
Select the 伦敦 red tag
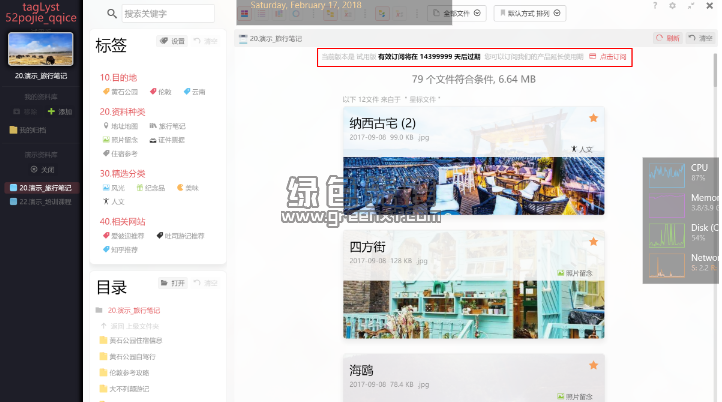click(x=160, y=92)
